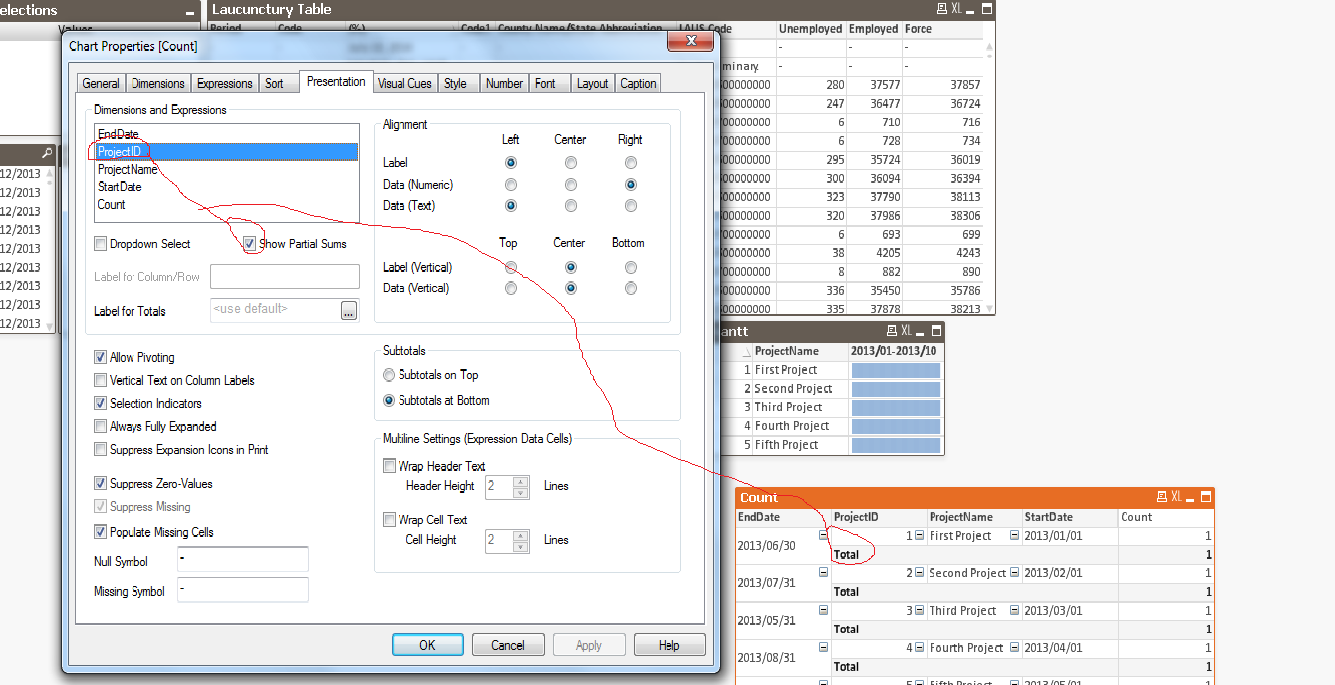Image resolution: width=1335 pixels, height=685 pixels.
Task: Collapse the 2013/07/31 EndDate row
Action: point(823,572)
